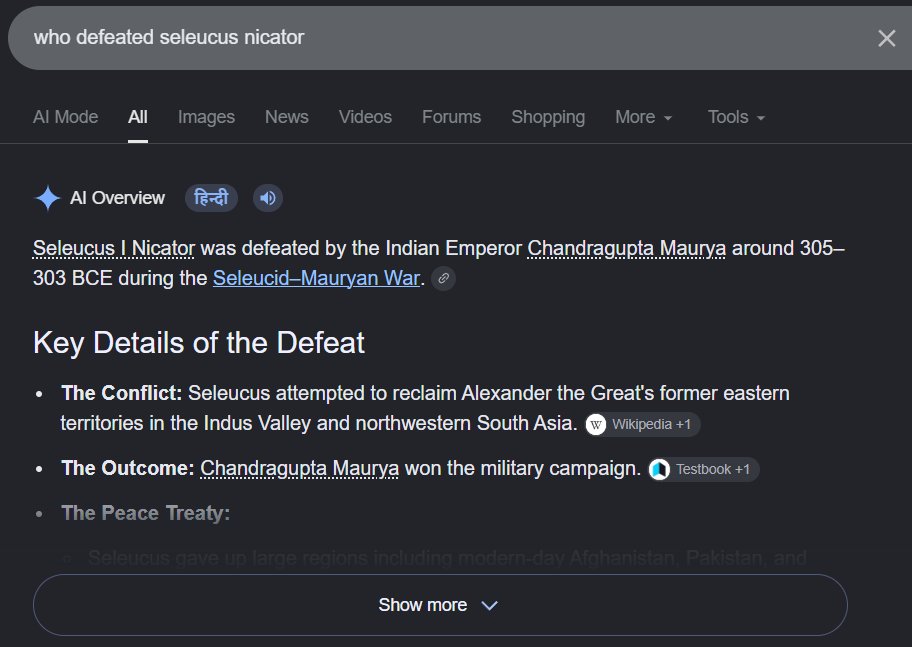Click Chandragupta Maurya in The Outcome bullet
912x647 pixels.
click(300, 468)
